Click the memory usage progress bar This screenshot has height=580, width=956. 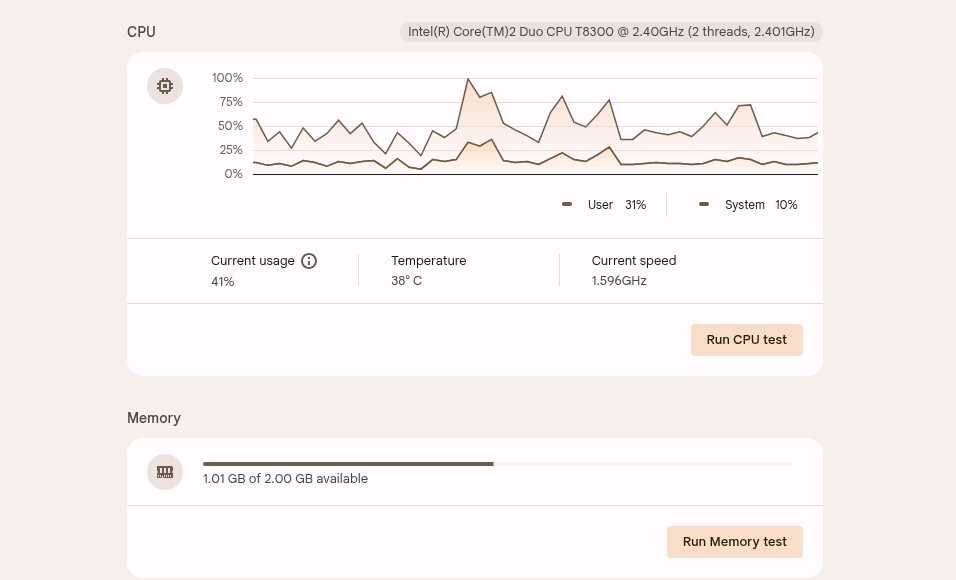click(x=497, y=464)
